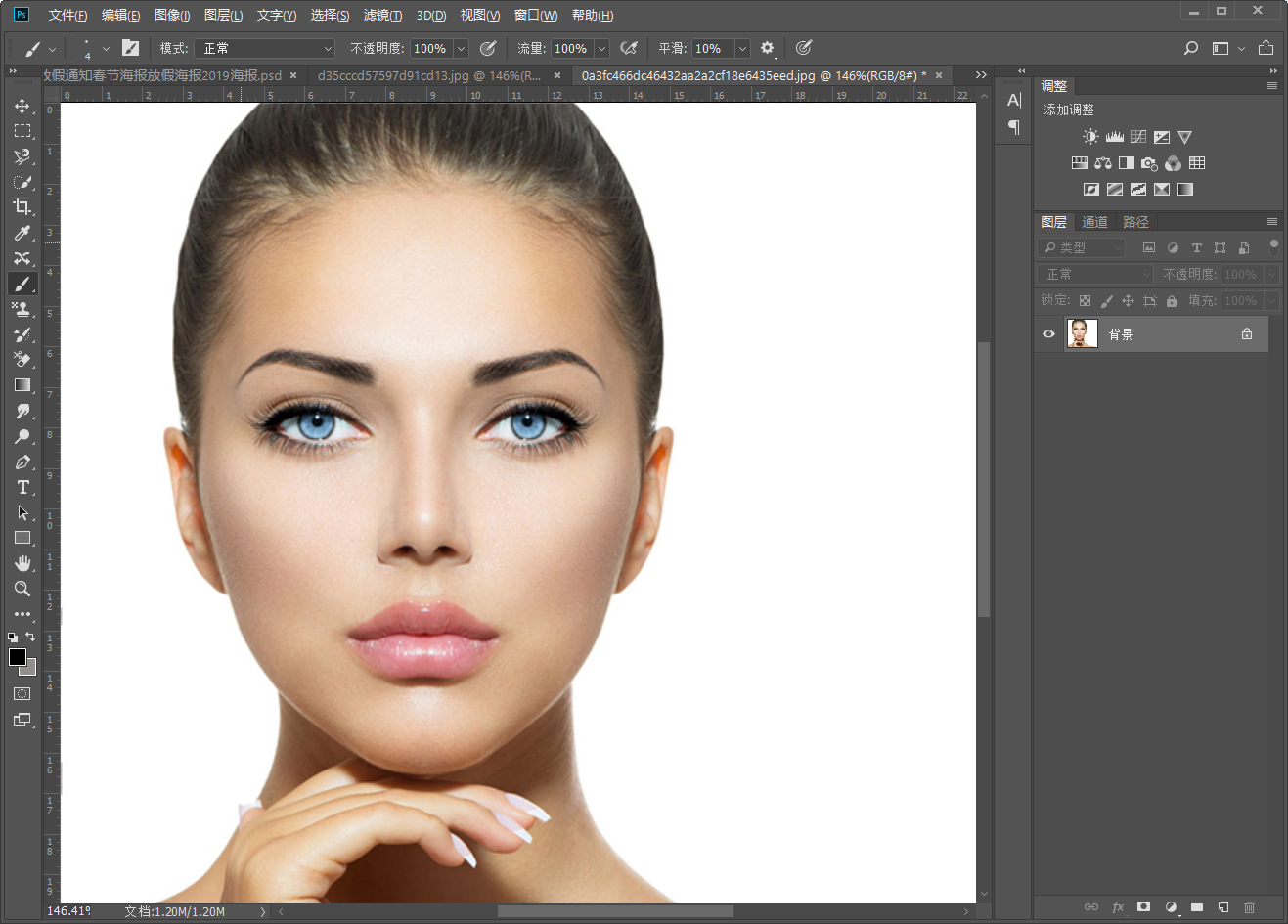The image size is (1288, 924).
Task: Open the 滤镜 menu
Action: click(x=381, y=15)
